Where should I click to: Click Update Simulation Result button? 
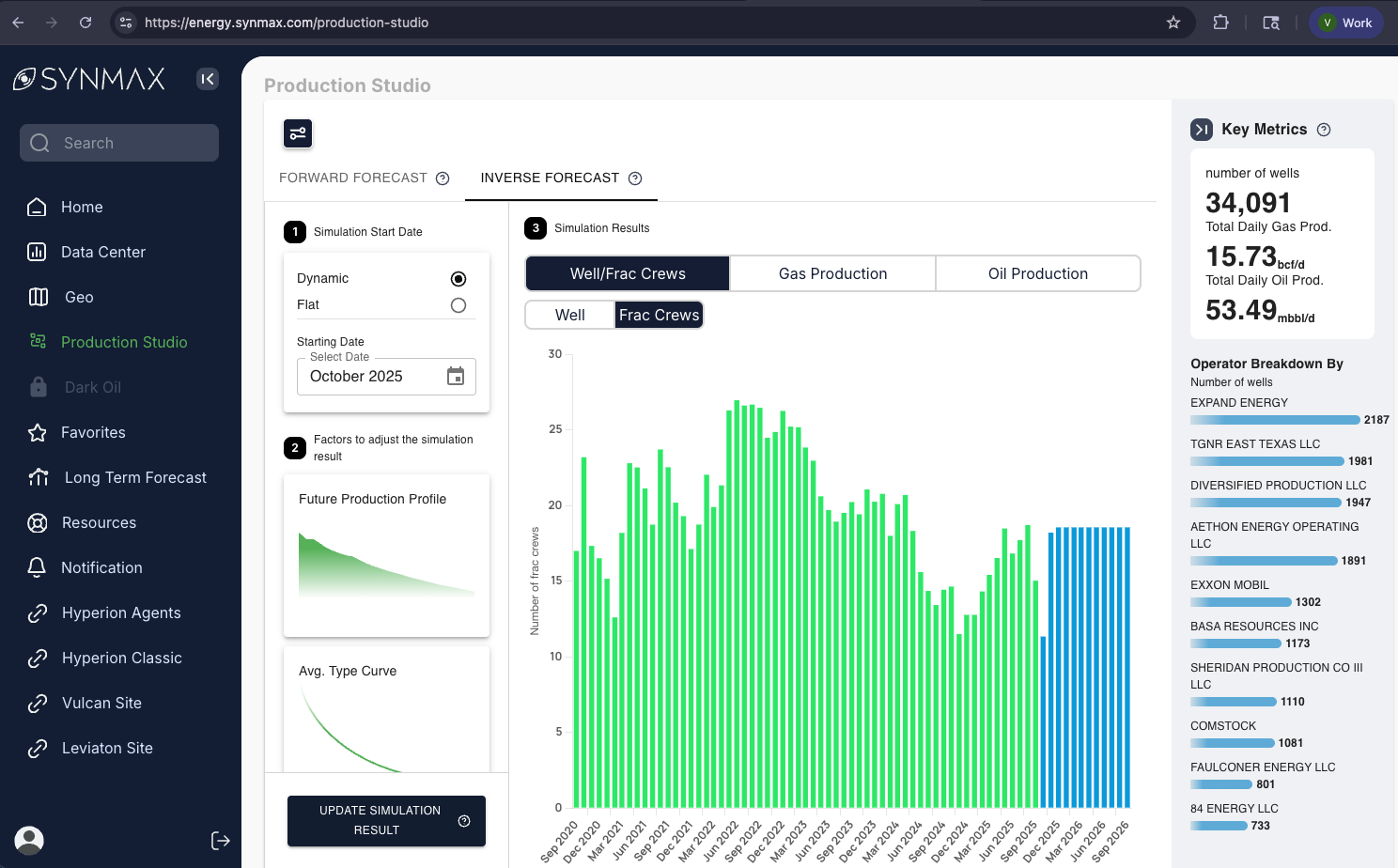click(386, 820)
